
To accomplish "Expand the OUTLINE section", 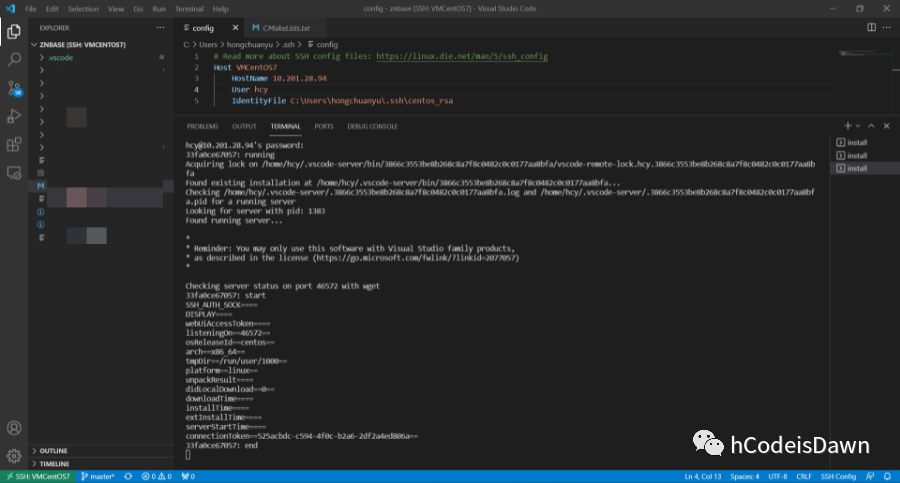I will [x=100, y=451].
